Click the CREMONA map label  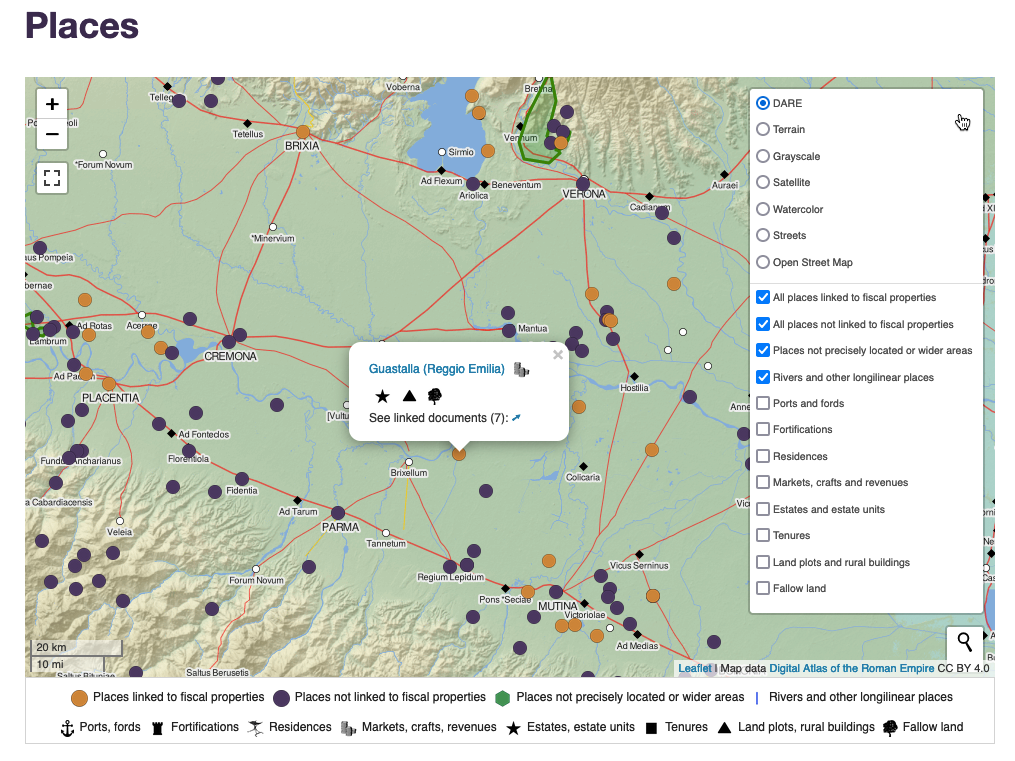coord(230,357)
